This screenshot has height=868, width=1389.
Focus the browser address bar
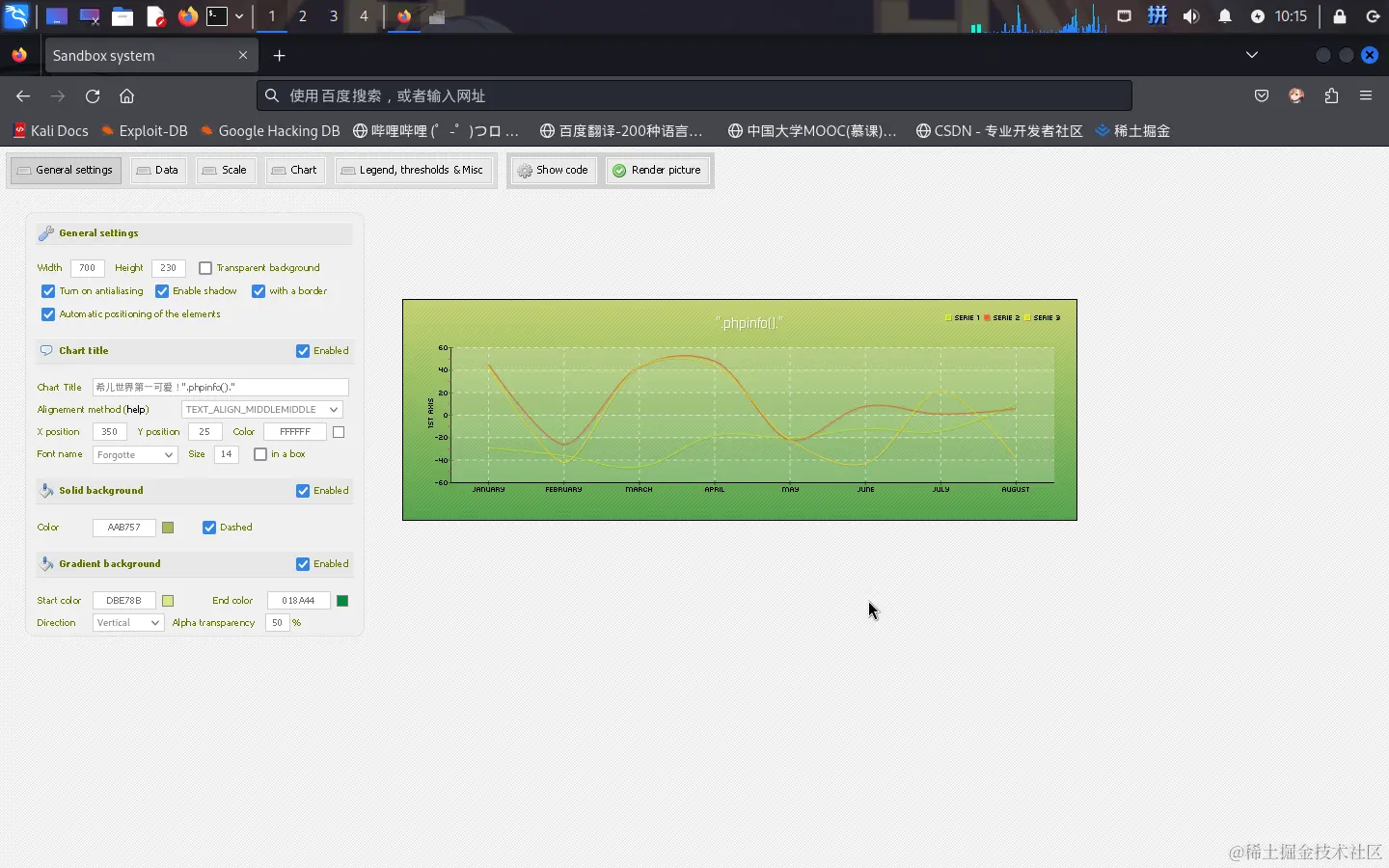694,95
